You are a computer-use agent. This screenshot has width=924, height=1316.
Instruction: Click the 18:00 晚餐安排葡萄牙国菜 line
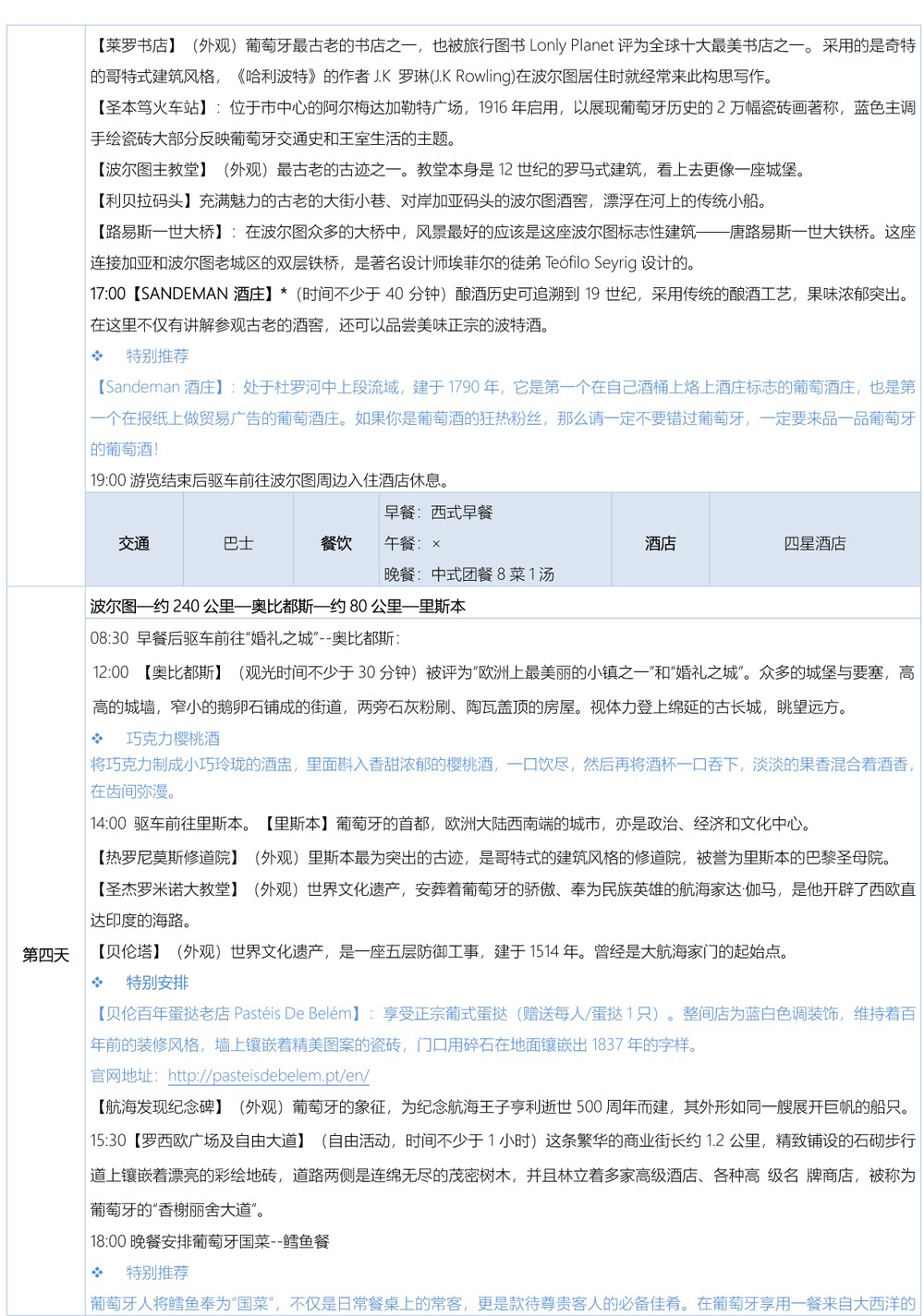pyautogui.click(x=210, y=1241)
